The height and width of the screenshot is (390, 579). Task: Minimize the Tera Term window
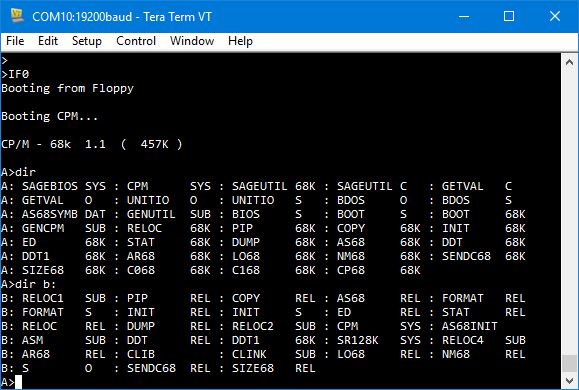[464, 16]
